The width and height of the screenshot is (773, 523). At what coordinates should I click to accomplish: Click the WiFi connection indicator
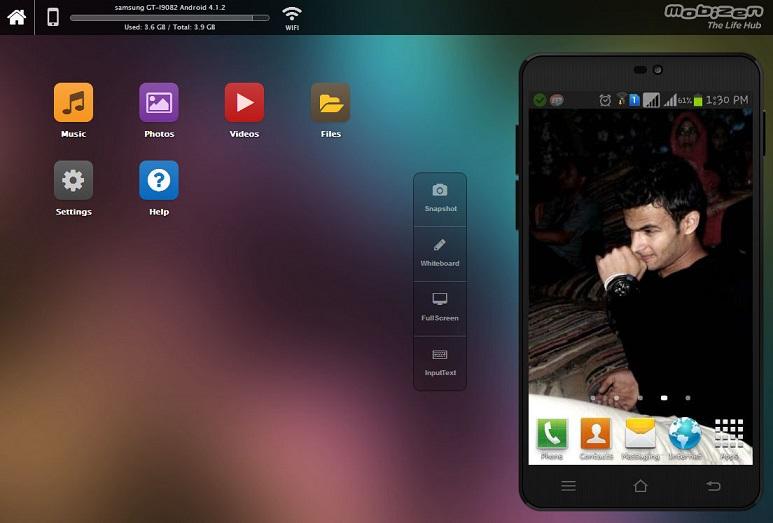pyautogui.click(x=292, y=16)
